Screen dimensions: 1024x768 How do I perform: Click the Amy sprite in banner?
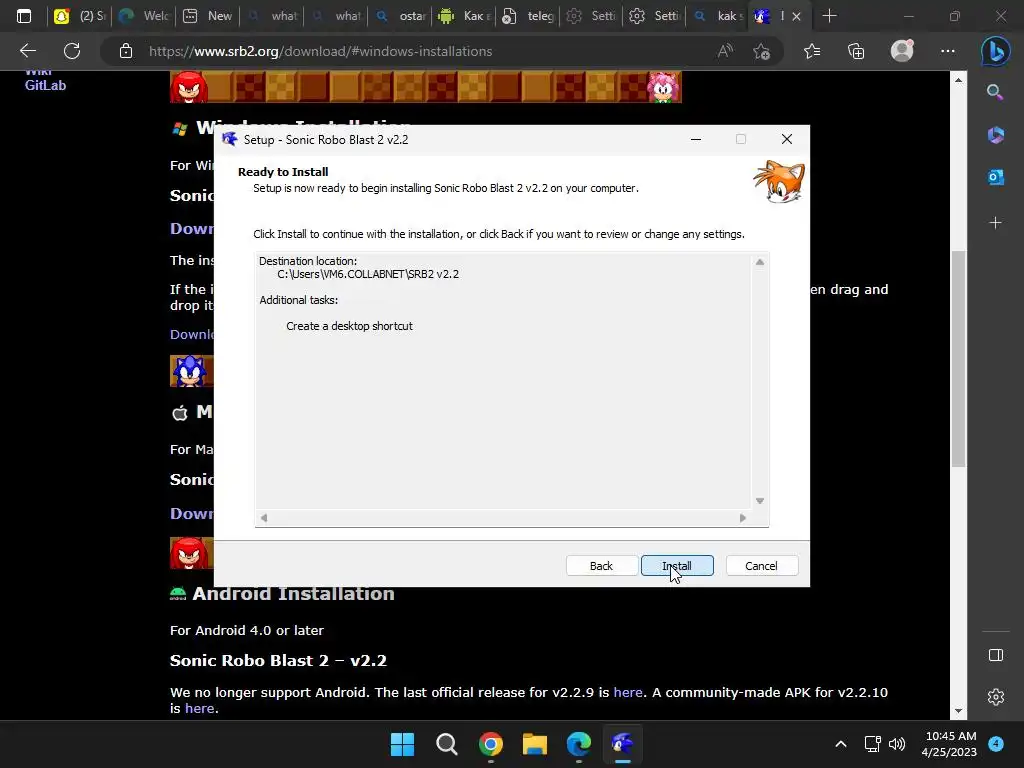pyautogui.click(x=664, y=87)
